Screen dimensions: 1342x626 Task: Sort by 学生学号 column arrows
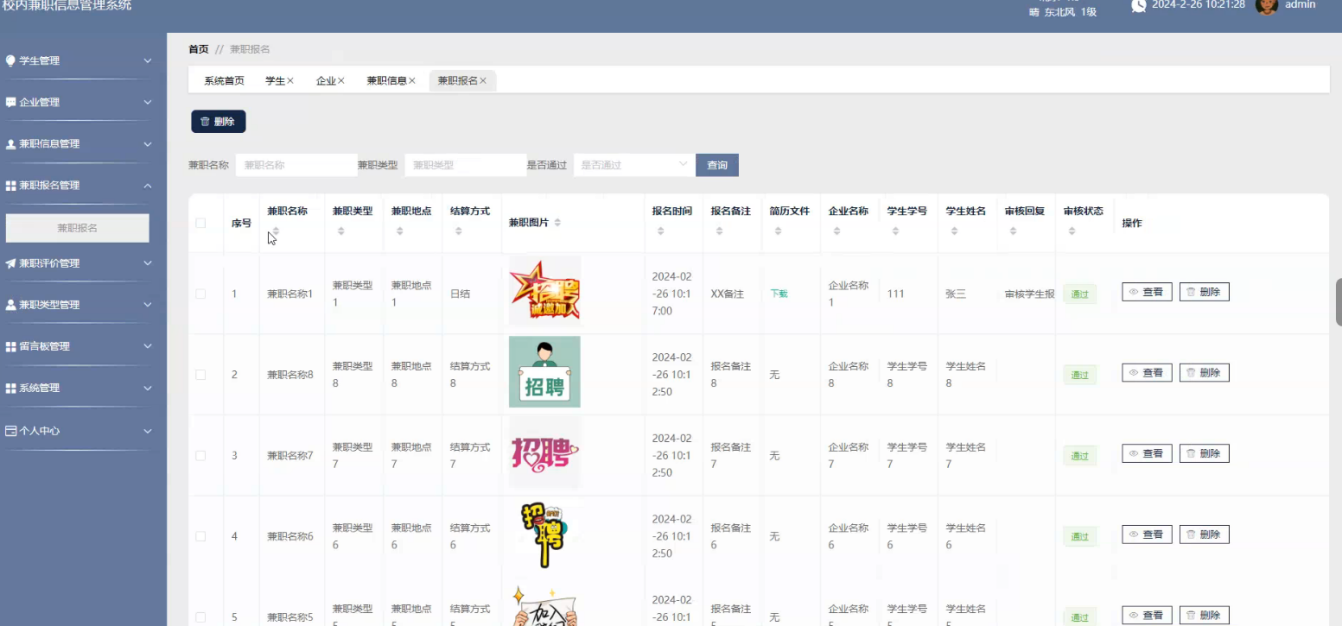click(x=895, y=231)
